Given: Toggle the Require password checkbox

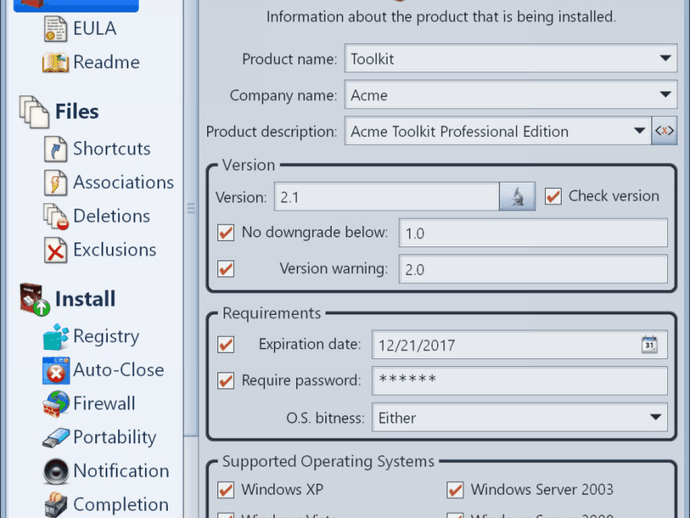Looking at the screenshot, I should pos(226,381).
